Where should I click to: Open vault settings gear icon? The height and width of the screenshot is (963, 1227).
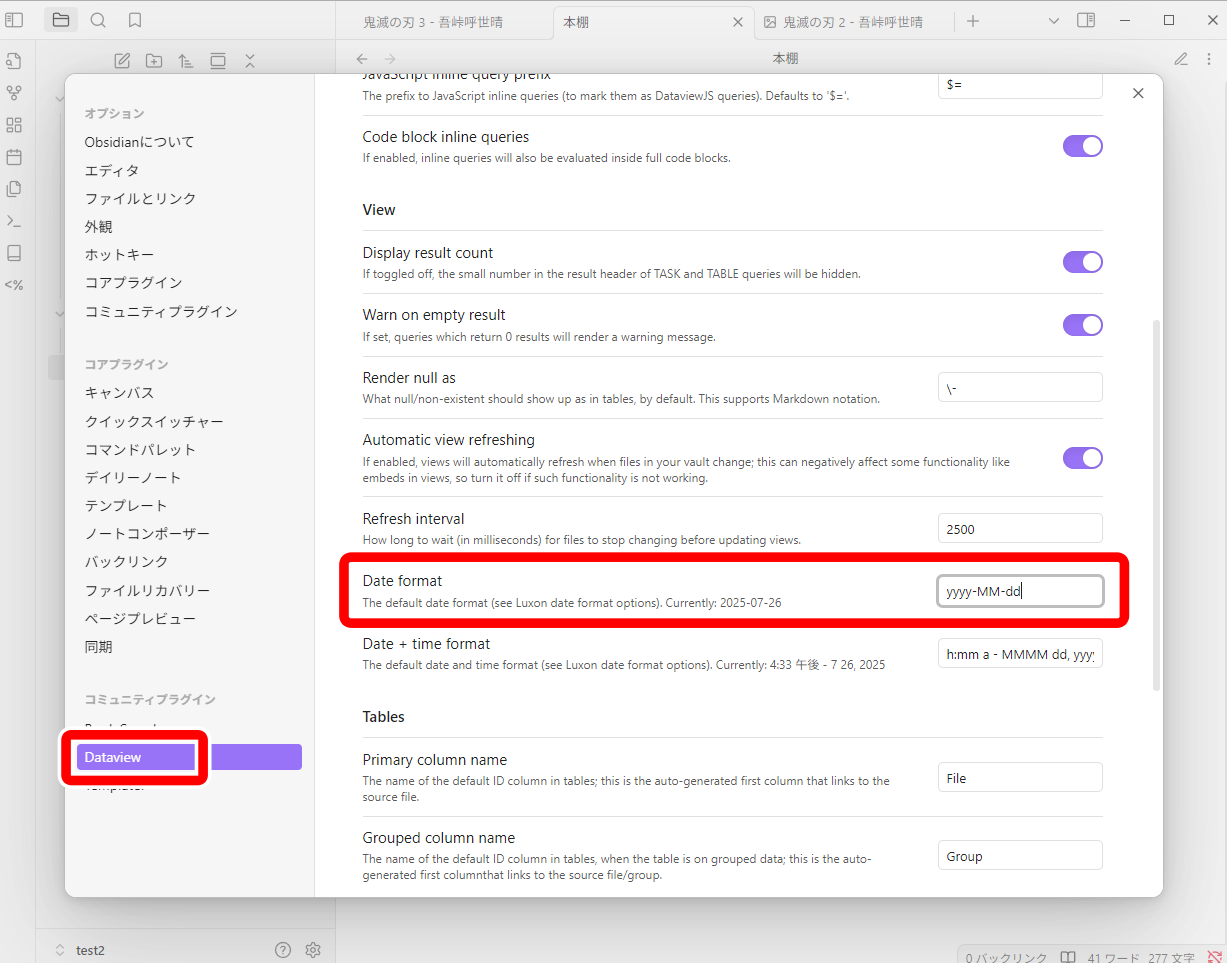pos(313,950)
